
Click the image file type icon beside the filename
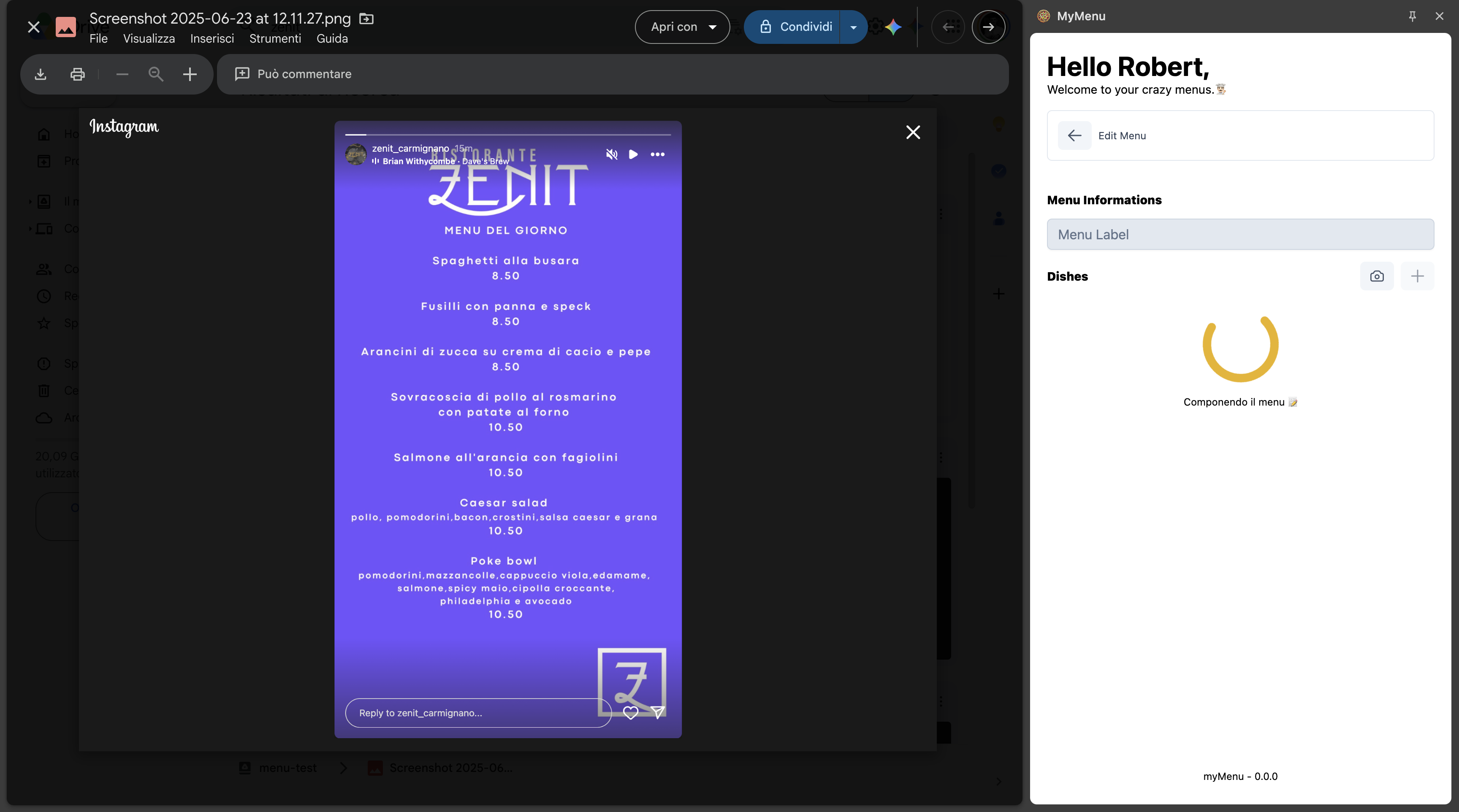point(66,27)
